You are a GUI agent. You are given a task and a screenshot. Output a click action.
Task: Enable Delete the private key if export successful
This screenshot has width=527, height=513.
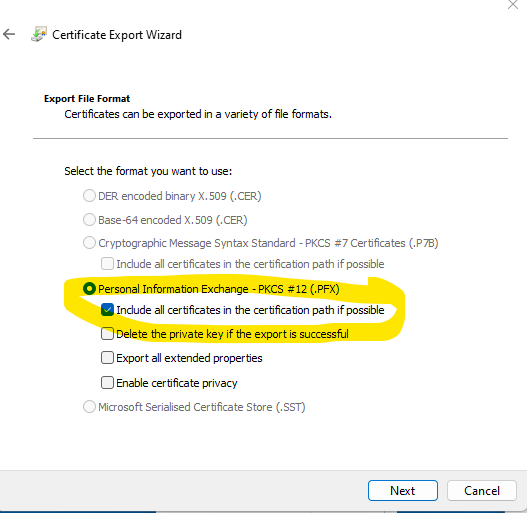click(107, 334)
